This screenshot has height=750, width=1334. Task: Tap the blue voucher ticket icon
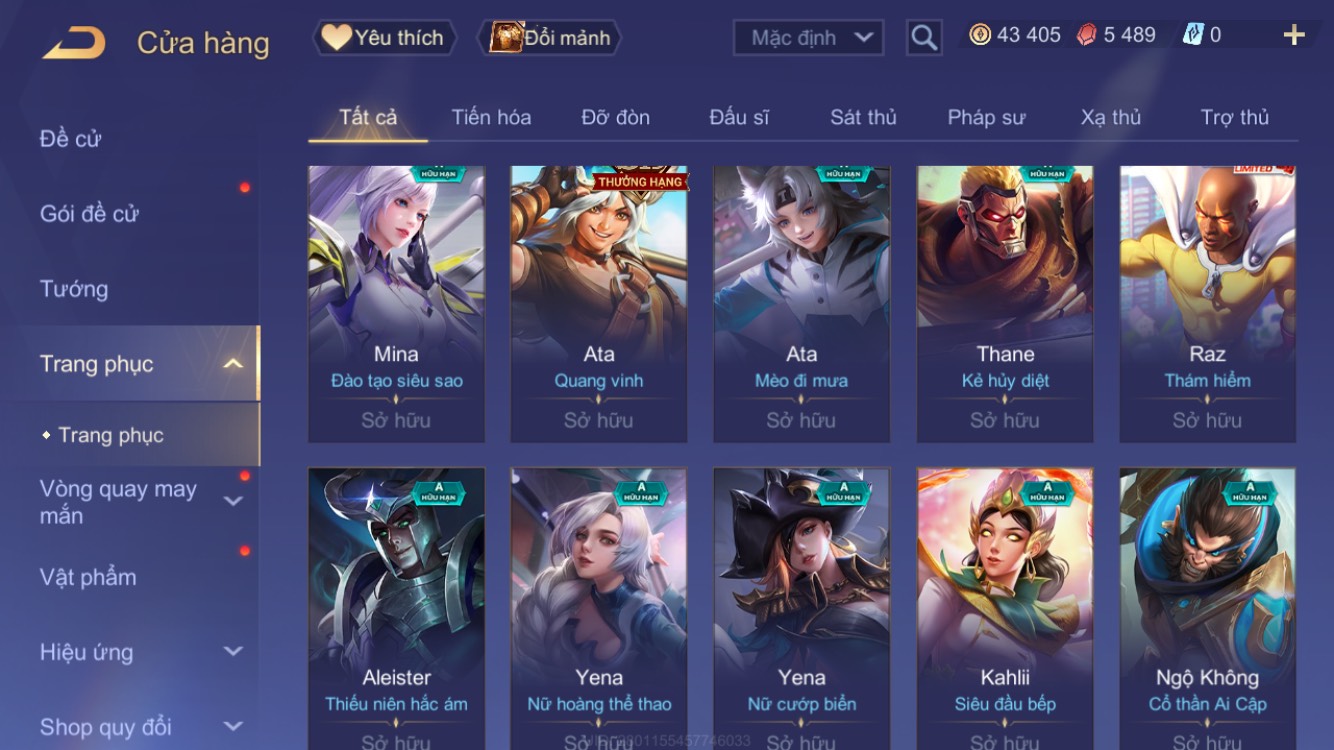pos(1193,35)
